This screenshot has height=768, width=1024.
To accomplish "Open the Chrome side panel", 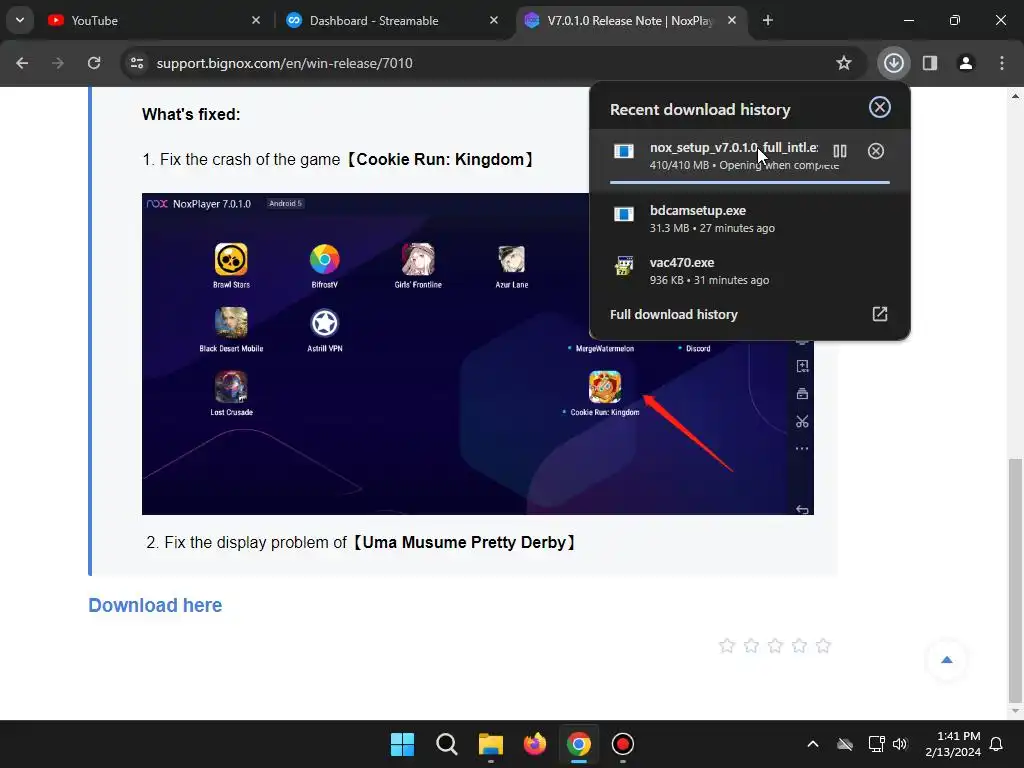I will click(x=930, y=63).
